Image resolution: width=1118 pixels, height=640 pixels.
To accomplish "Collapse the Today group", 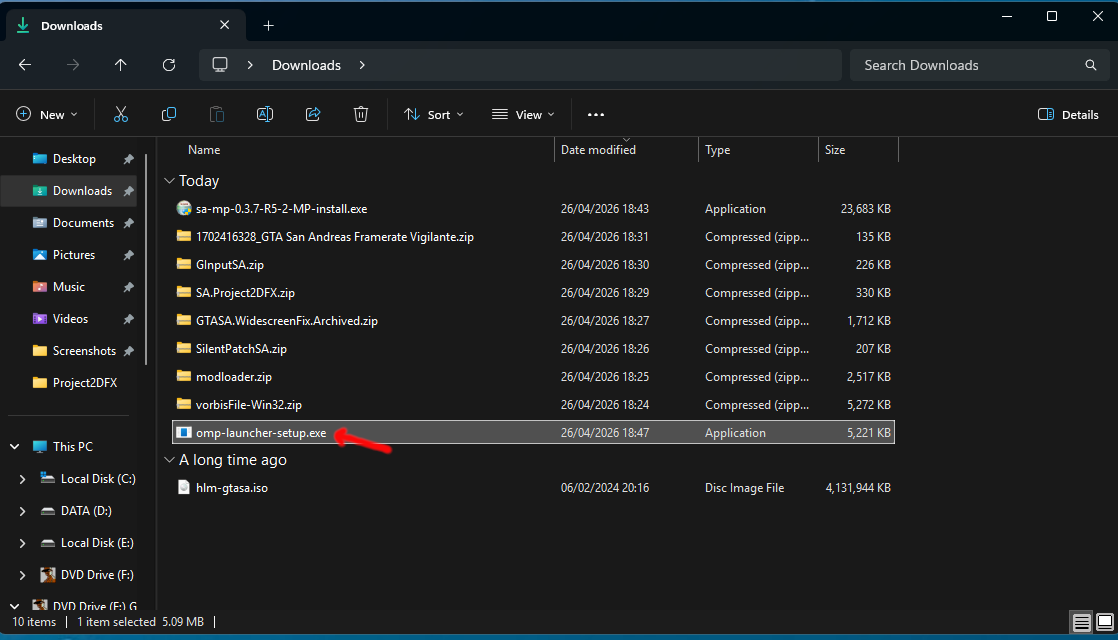I will point(169,181).
